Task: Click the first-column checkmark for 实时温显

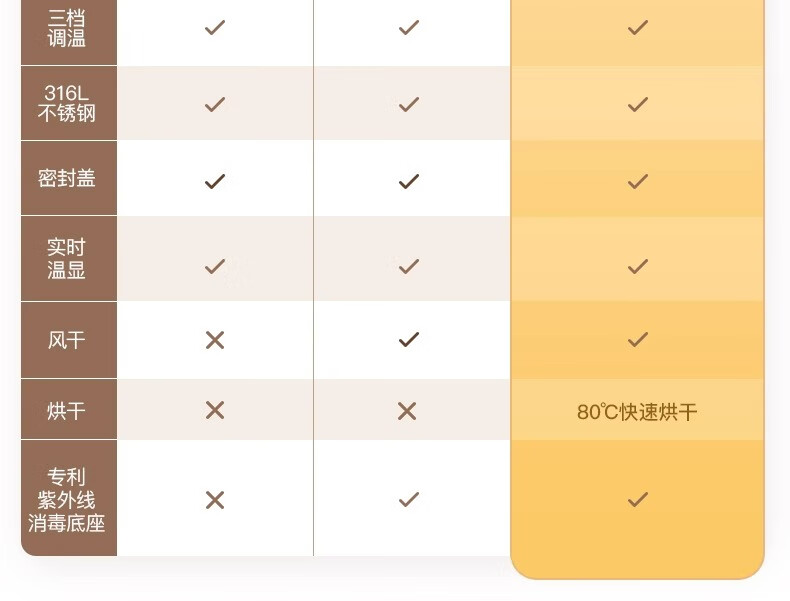Action: tap(215, 266)
